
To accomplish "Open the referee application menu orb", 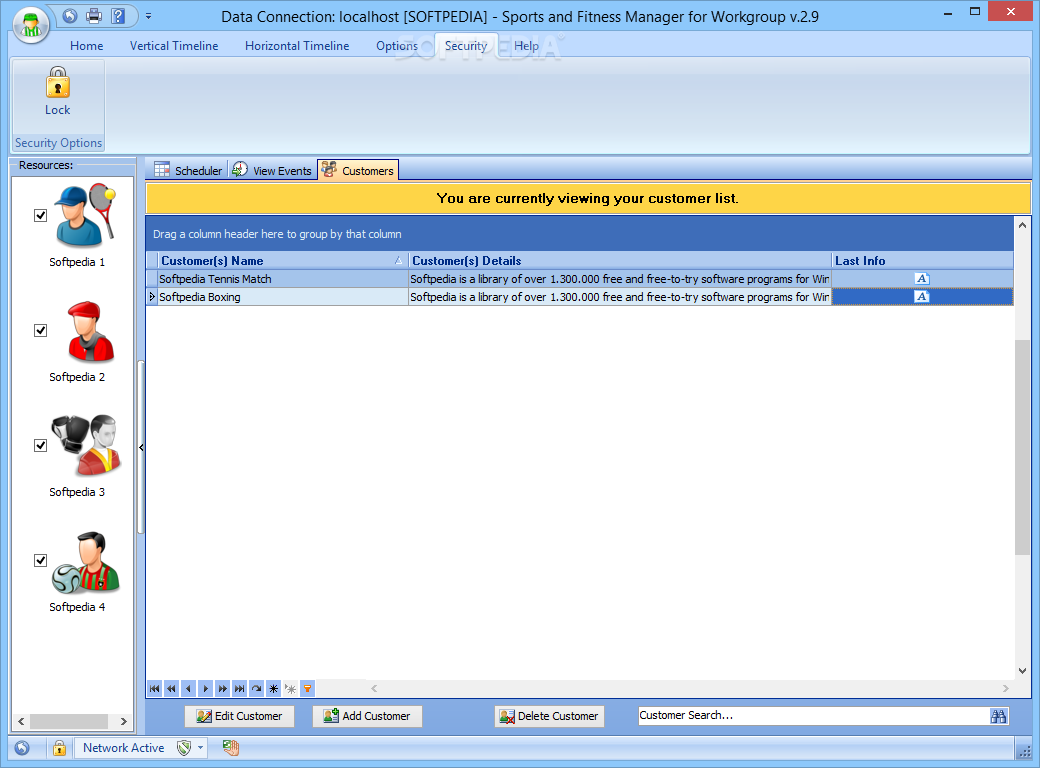I will 31,25.
